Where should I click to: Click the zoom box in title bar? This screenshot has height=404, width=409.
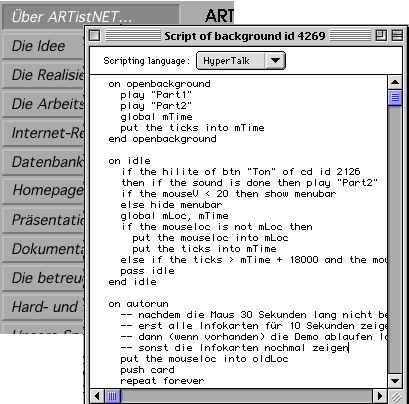(381, 35)
